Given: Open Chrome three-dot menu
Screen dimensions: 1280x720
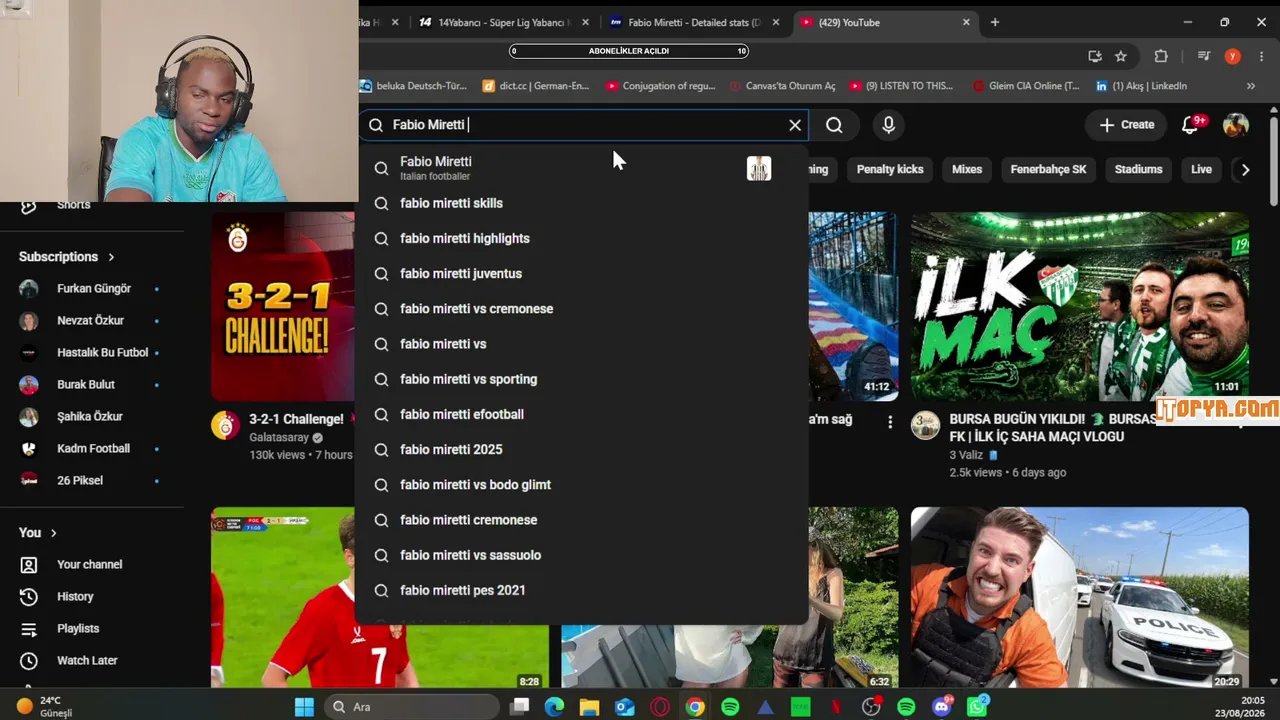Looking at the screenshot, I should point(1262,56).
